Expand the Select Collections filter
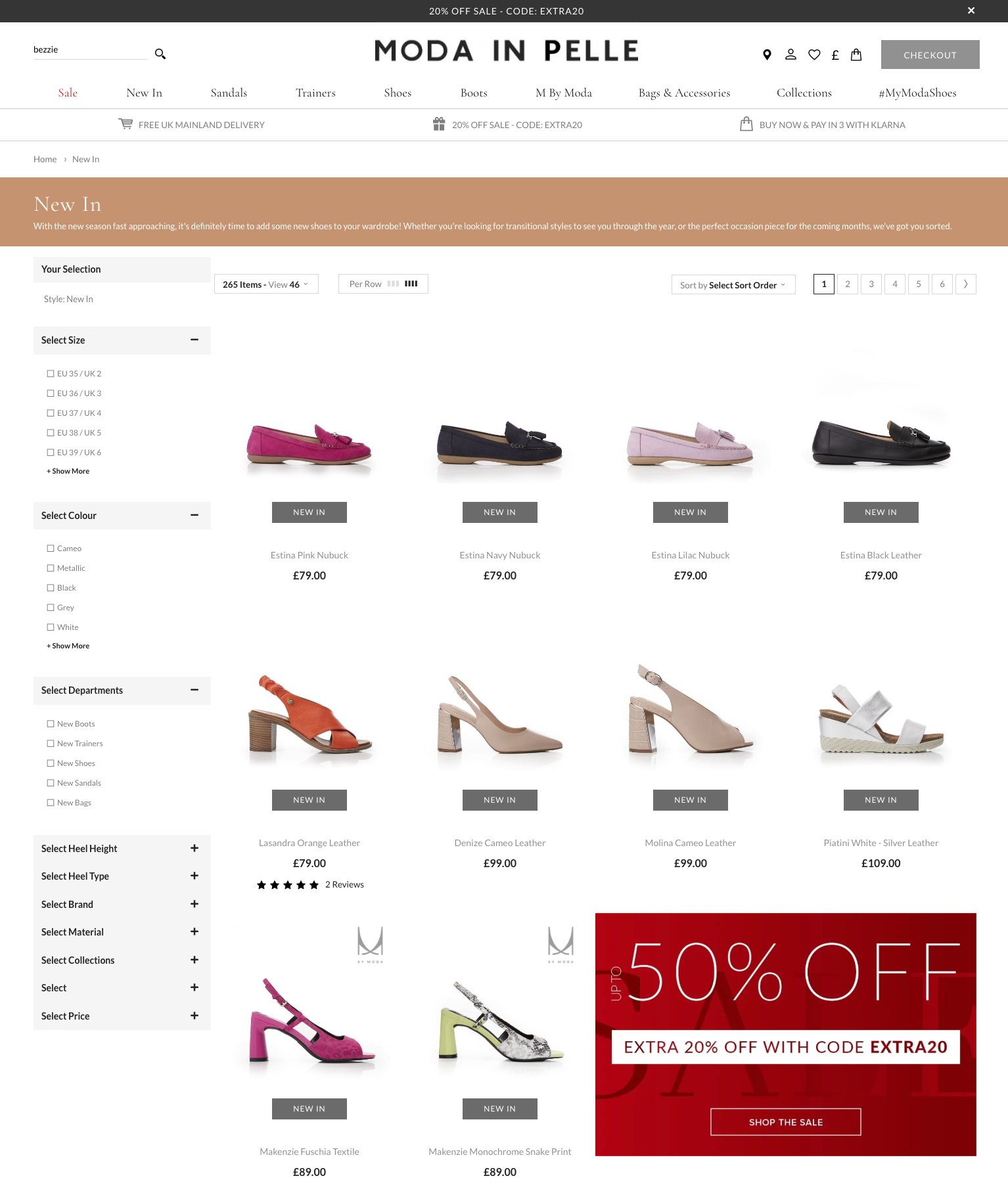This screenshot has height=1193, width=1008. point(195,960)
